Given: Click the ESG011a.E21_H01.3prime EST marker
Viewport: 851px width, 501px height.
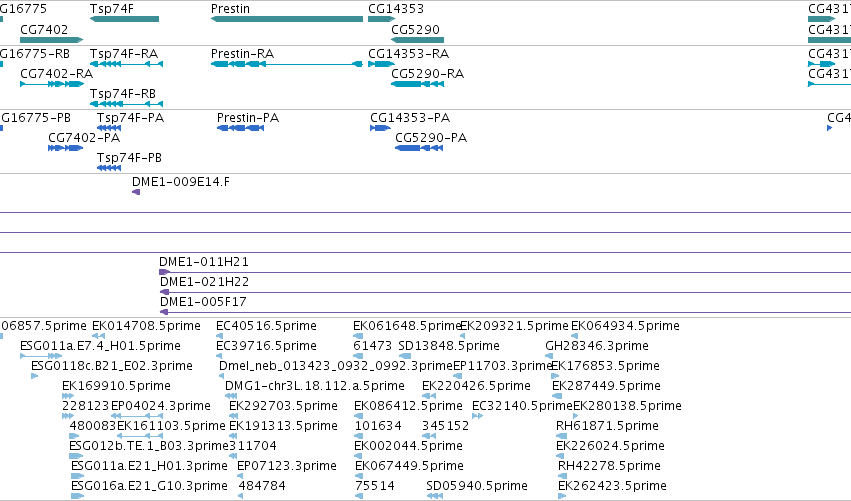Looking at the screenshot, I should [x=78, y=476].
